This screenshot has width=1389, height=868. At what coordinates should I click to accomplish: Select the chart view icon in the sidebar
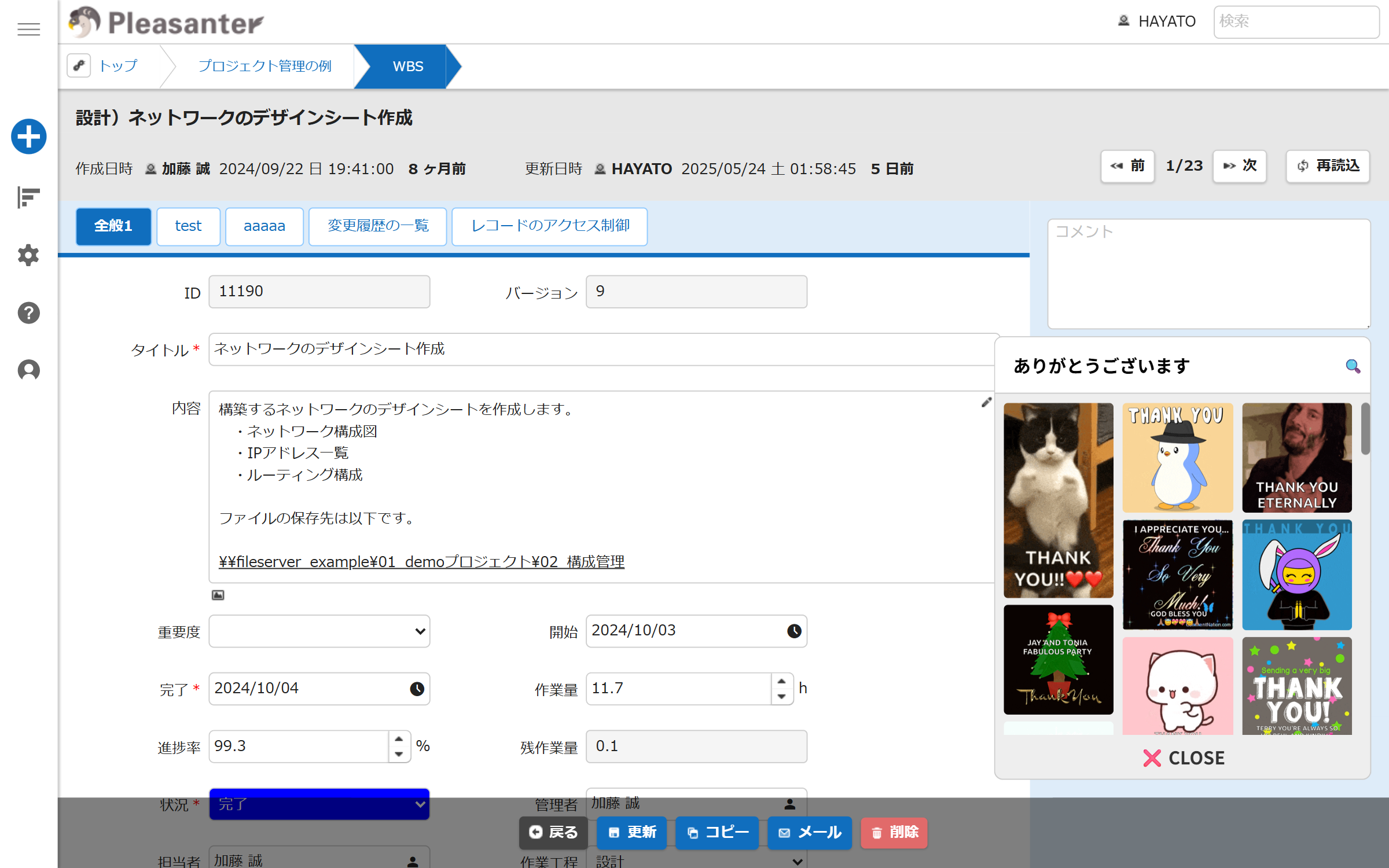[28, 197]
